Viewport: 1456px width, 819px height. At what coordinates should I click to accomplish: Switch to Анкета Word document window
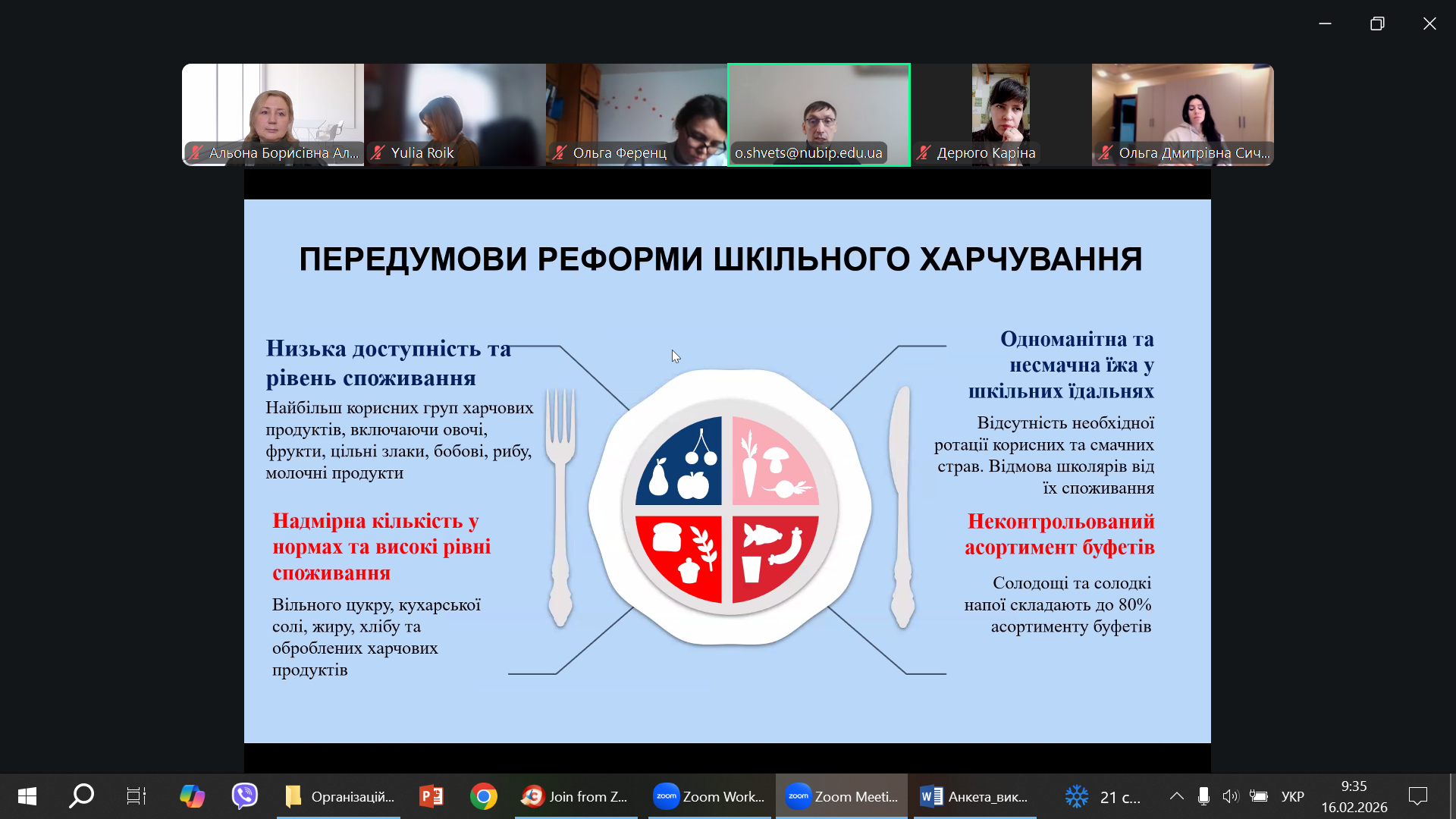[x=974, y=796]
